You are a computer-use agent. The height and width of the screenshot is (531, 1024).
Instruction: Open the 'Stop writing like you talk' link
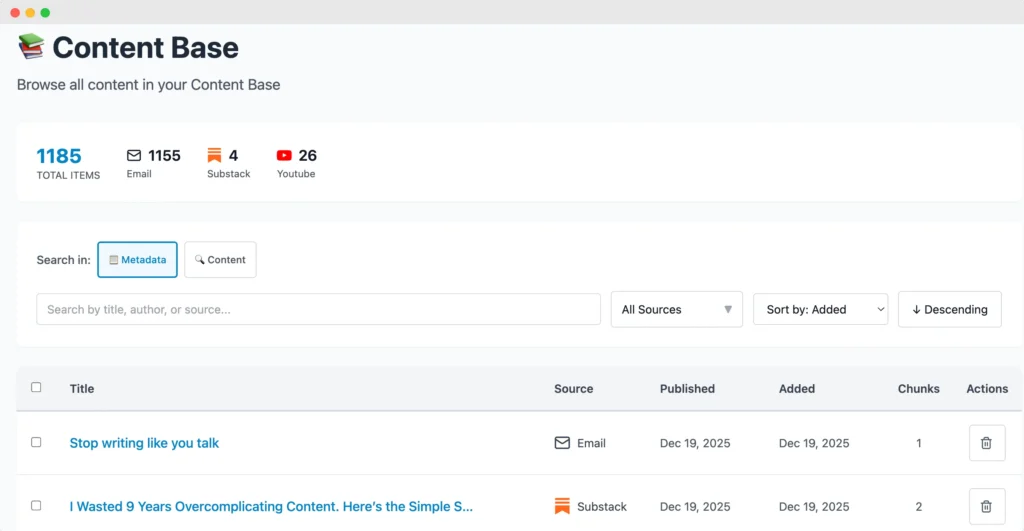click(x=144, y=443)
